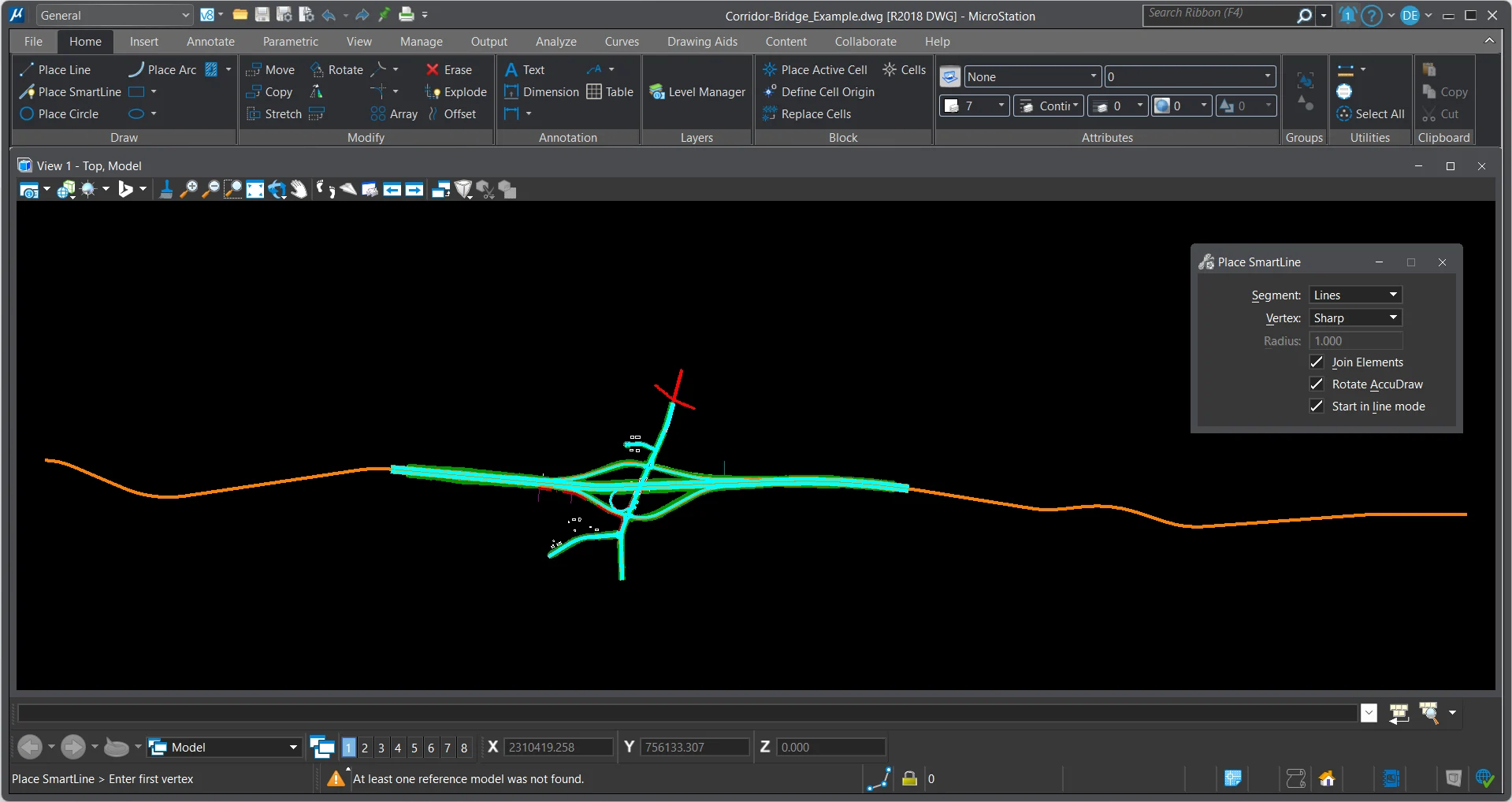Screen dimensions: 1512x802
Task: Activate the Erase tool
Action: [448, 70]
